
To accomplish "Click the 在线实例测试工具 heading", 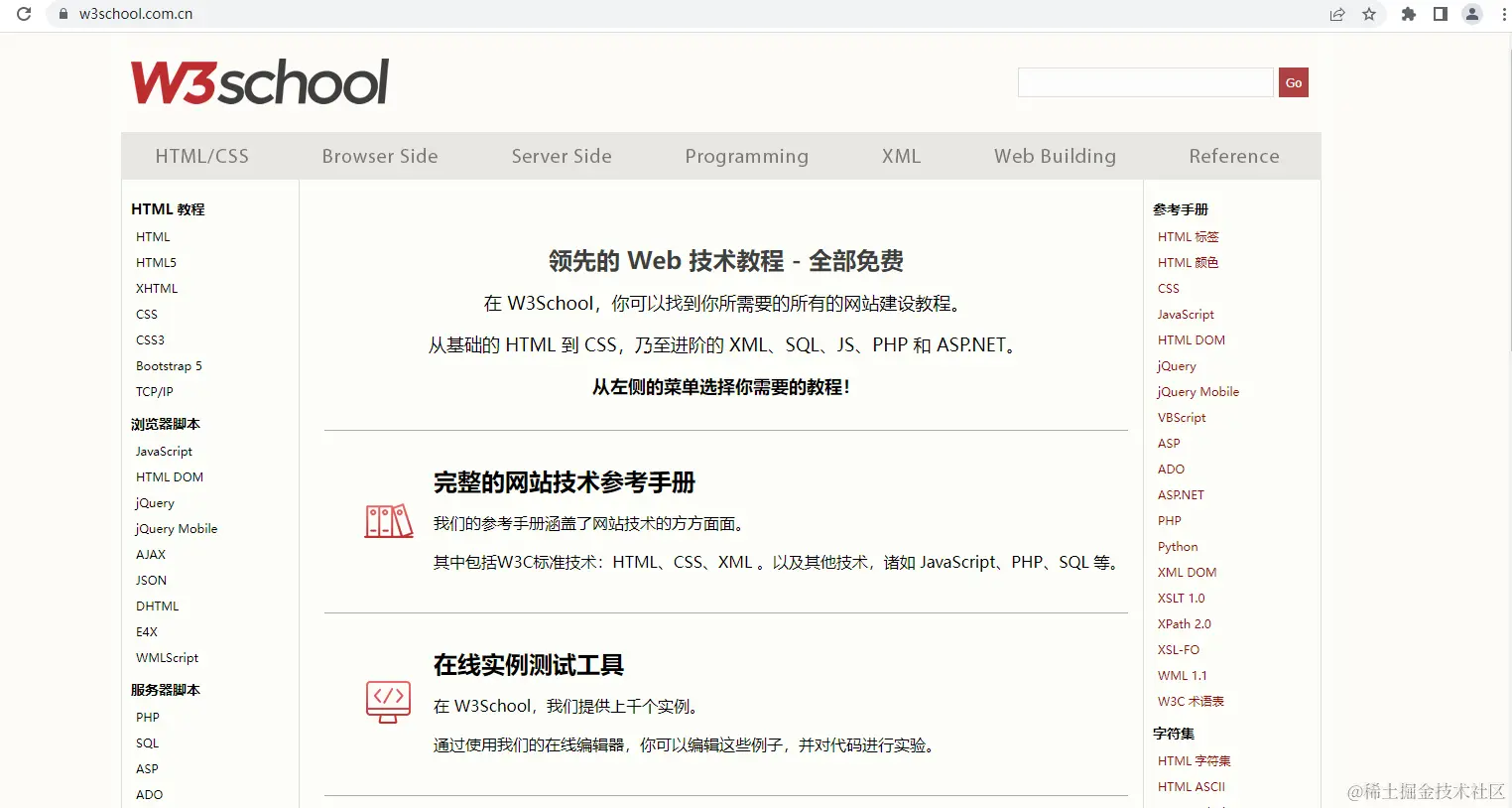I will (529, 665).
